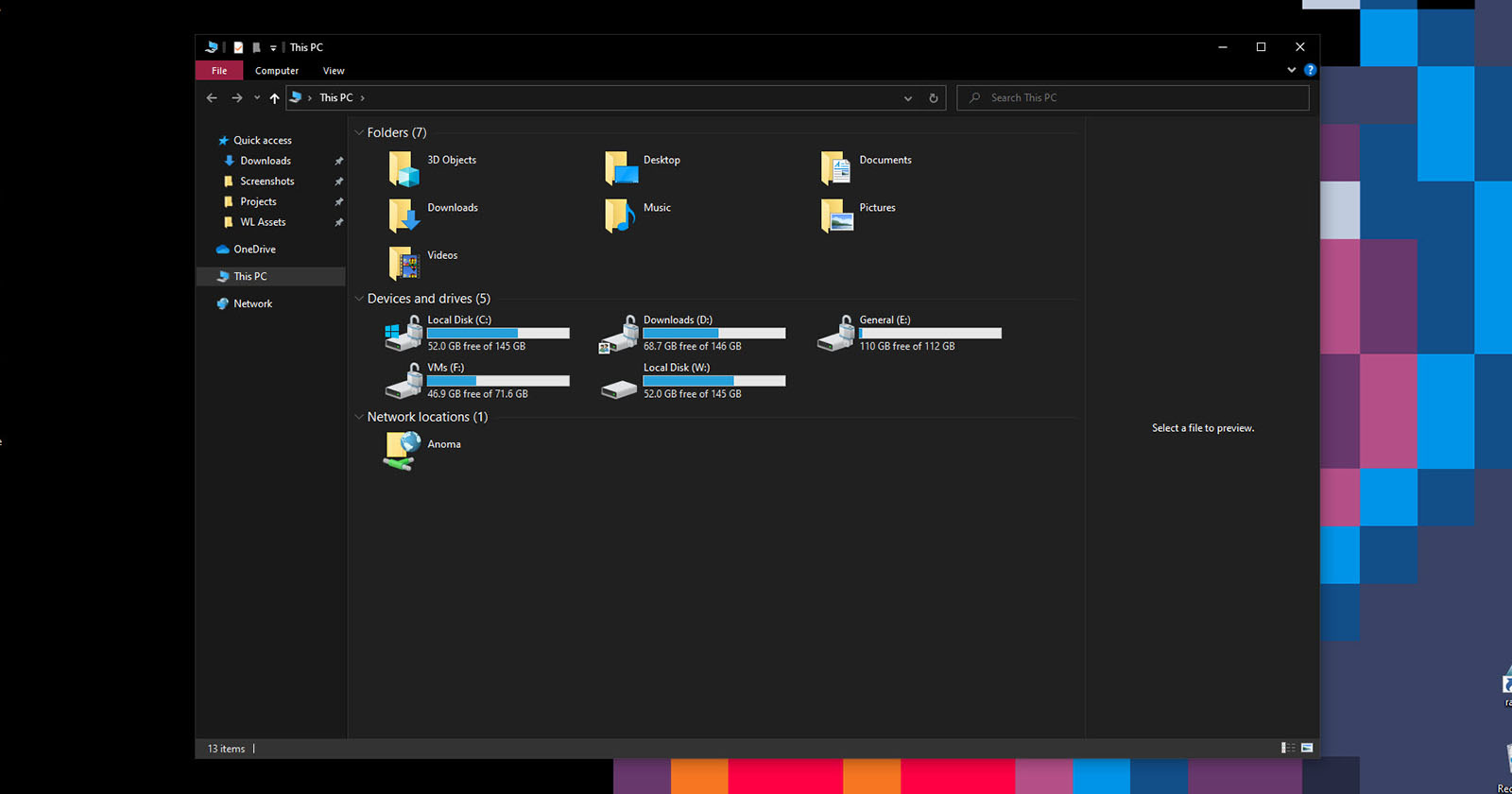
Task: Open the Music folder icon
Action: point(620,216)
